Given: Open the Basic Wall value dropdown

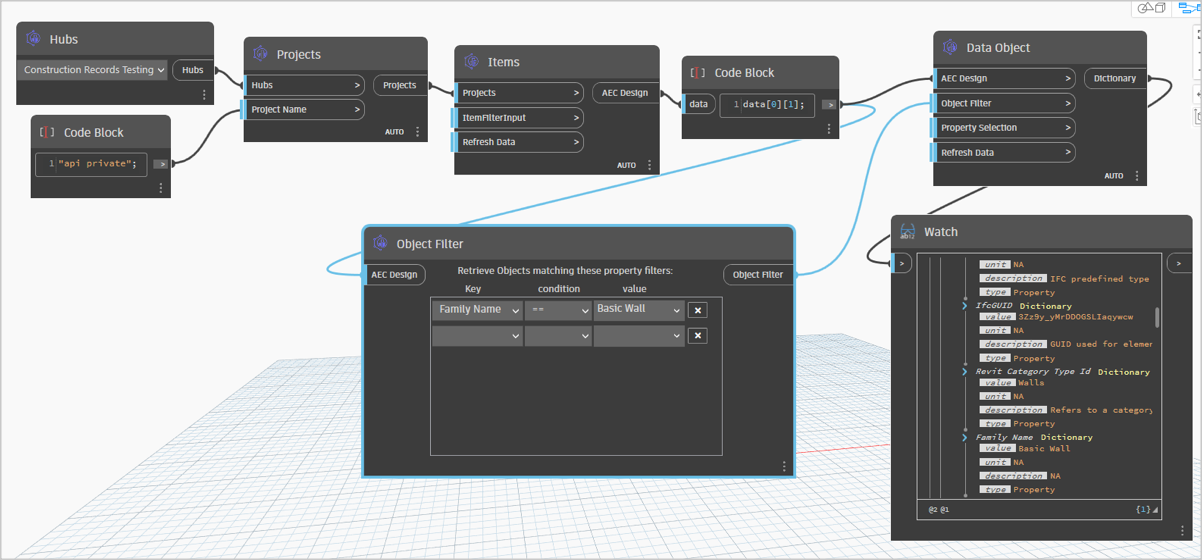Looking at the screenshot, I should 638,310.
